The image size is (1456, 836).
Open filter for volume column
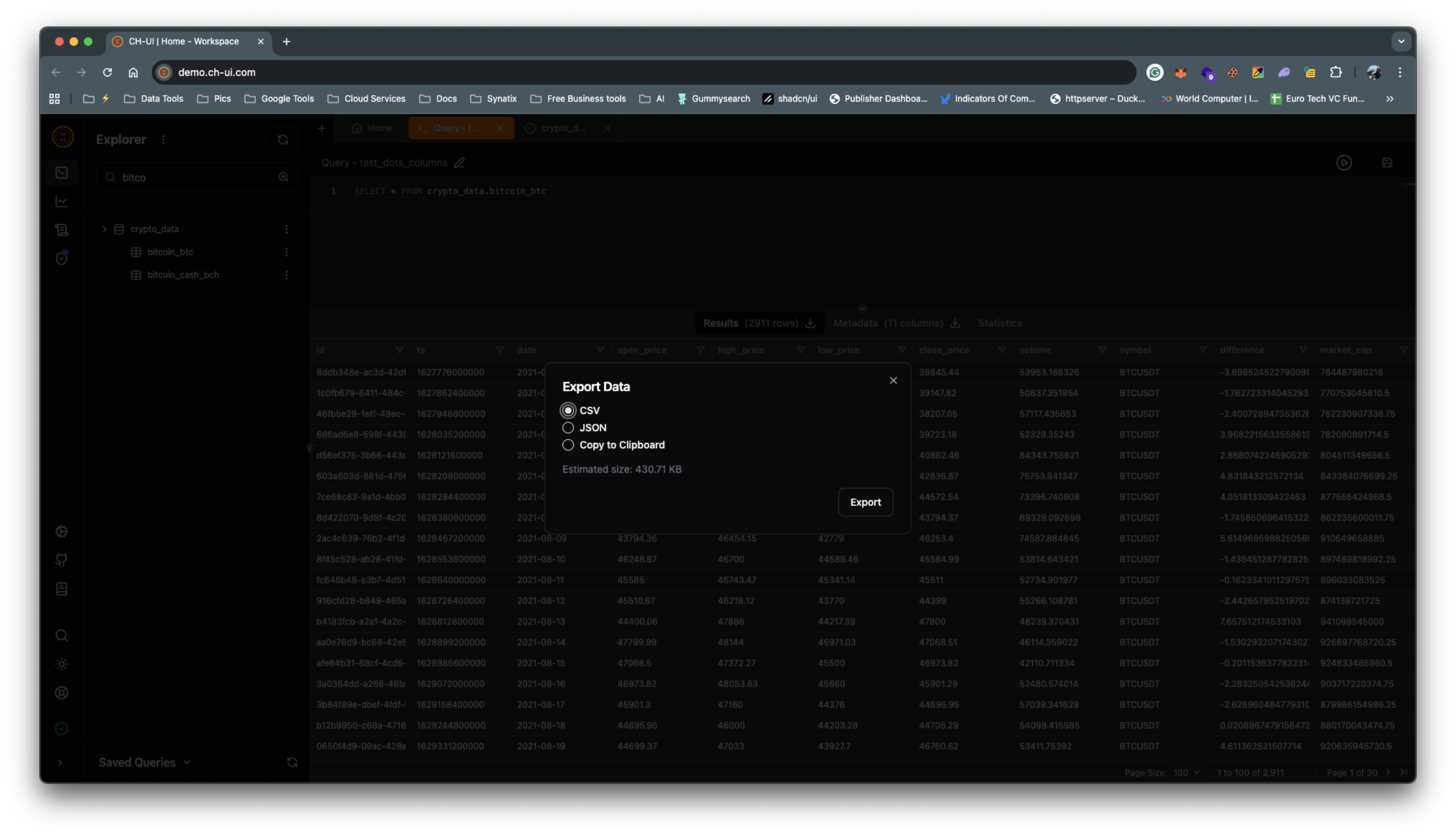pyautogui.click(x=1102, y=350)
